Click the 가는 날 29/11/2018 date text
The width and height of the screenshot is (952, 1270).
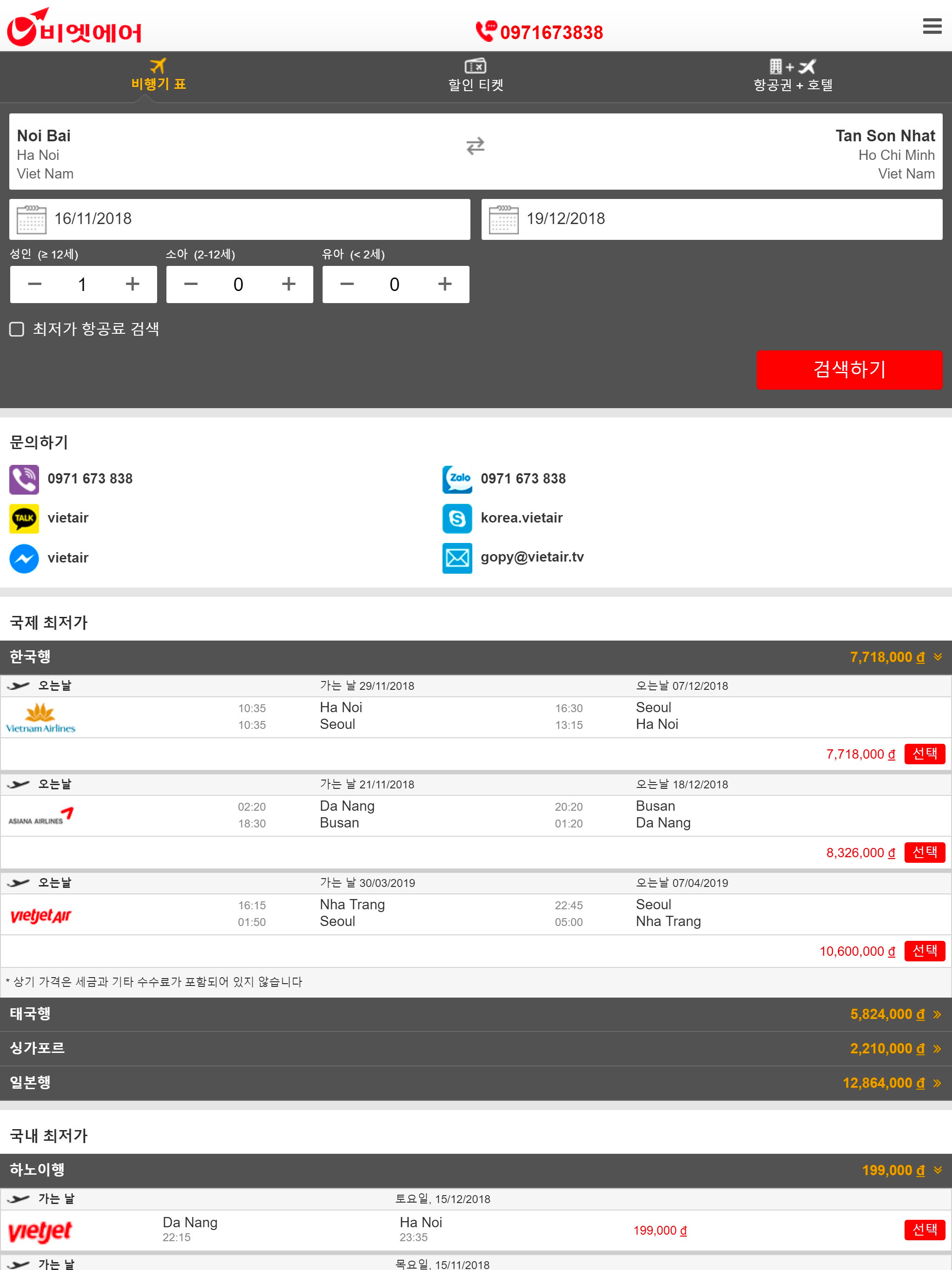pos(367,686)
